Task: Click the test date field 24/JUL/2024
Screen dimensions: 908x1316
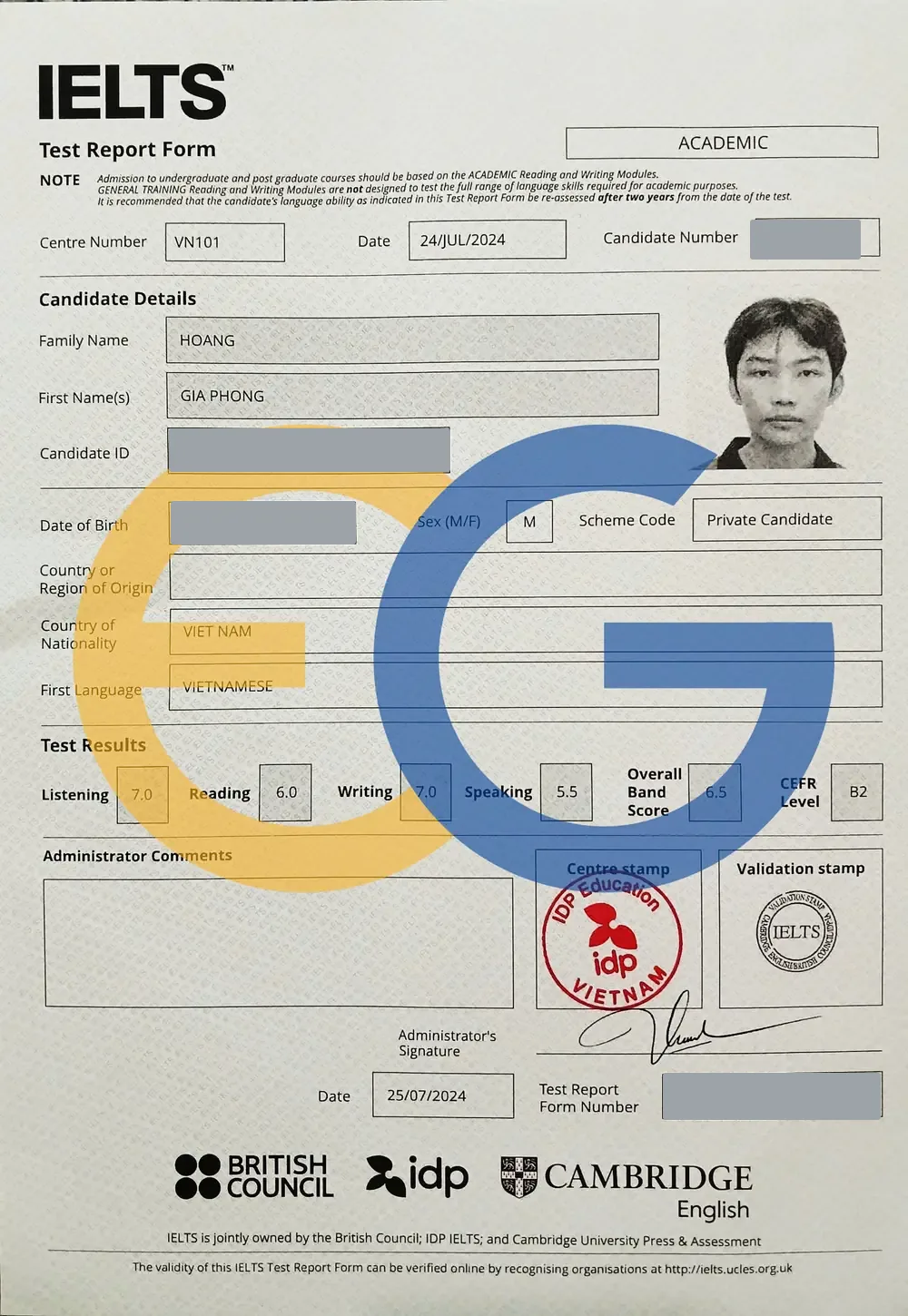Action: [487, 241]
